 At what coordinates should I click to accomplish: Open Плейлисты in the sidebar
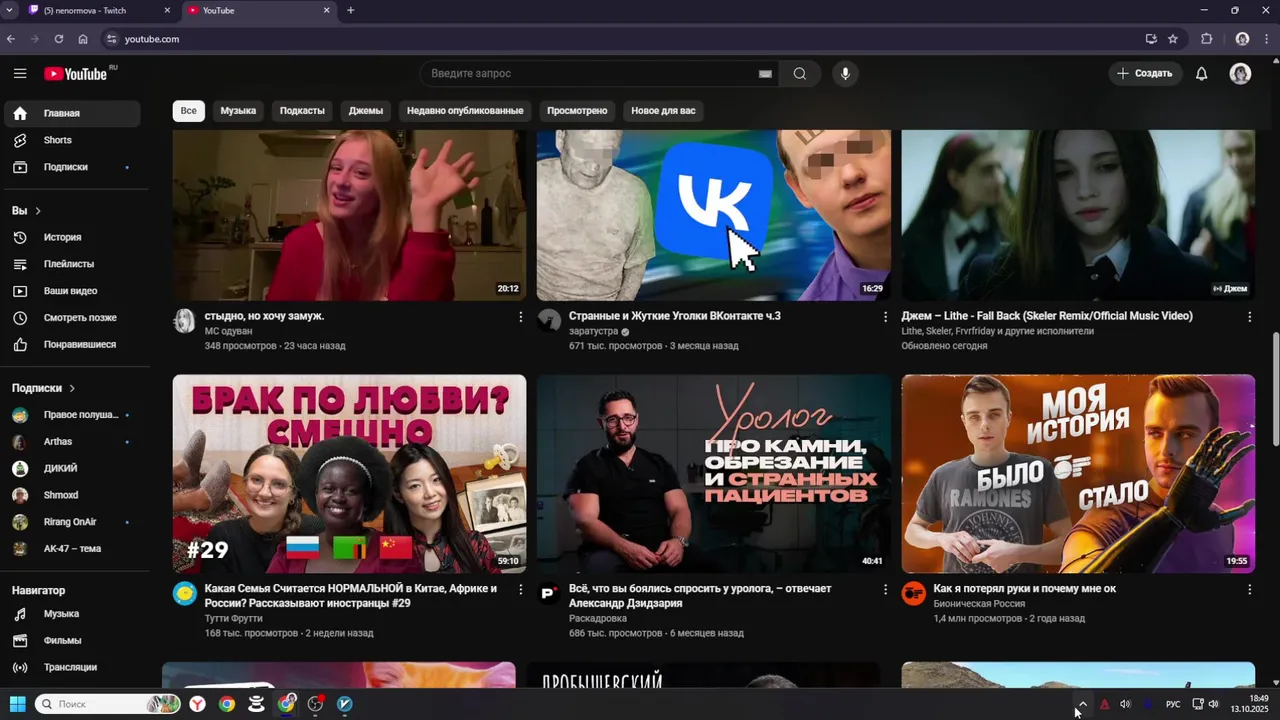click(70, 264)
